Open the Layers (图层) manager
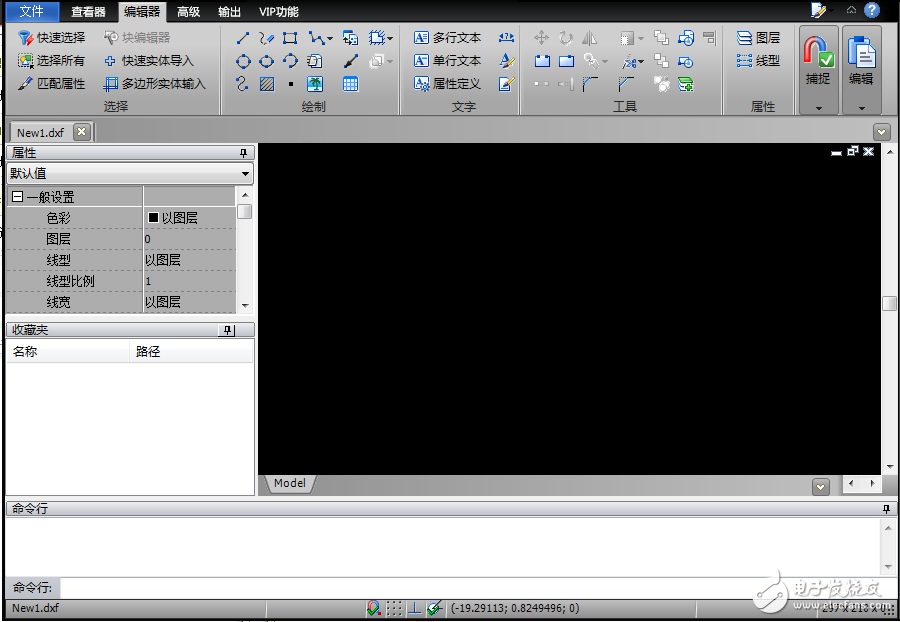 tap(758, 38)
